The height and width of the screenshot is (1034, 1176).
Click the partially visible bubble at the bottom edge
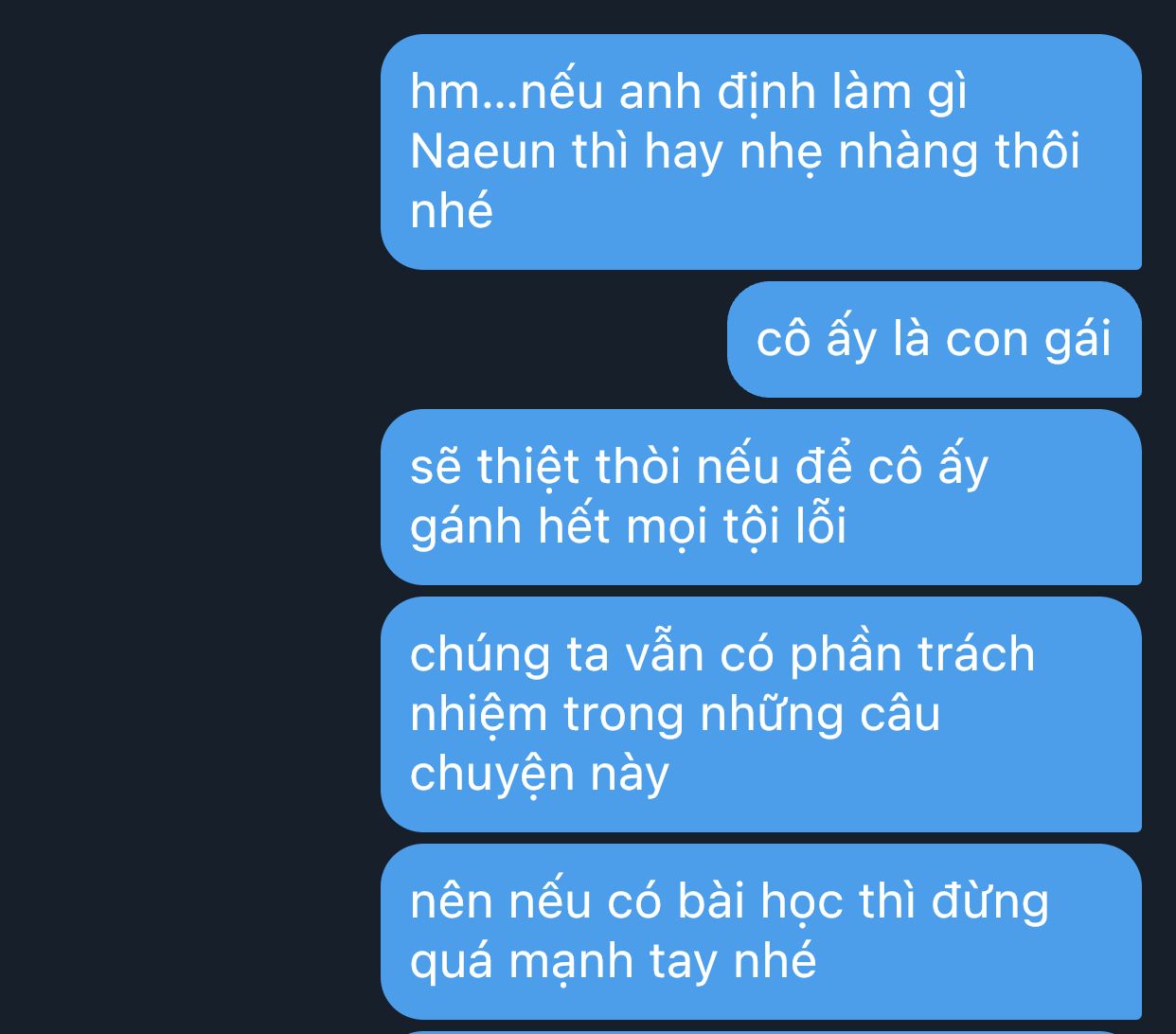pyautogui.click(x=761, y=1031)
